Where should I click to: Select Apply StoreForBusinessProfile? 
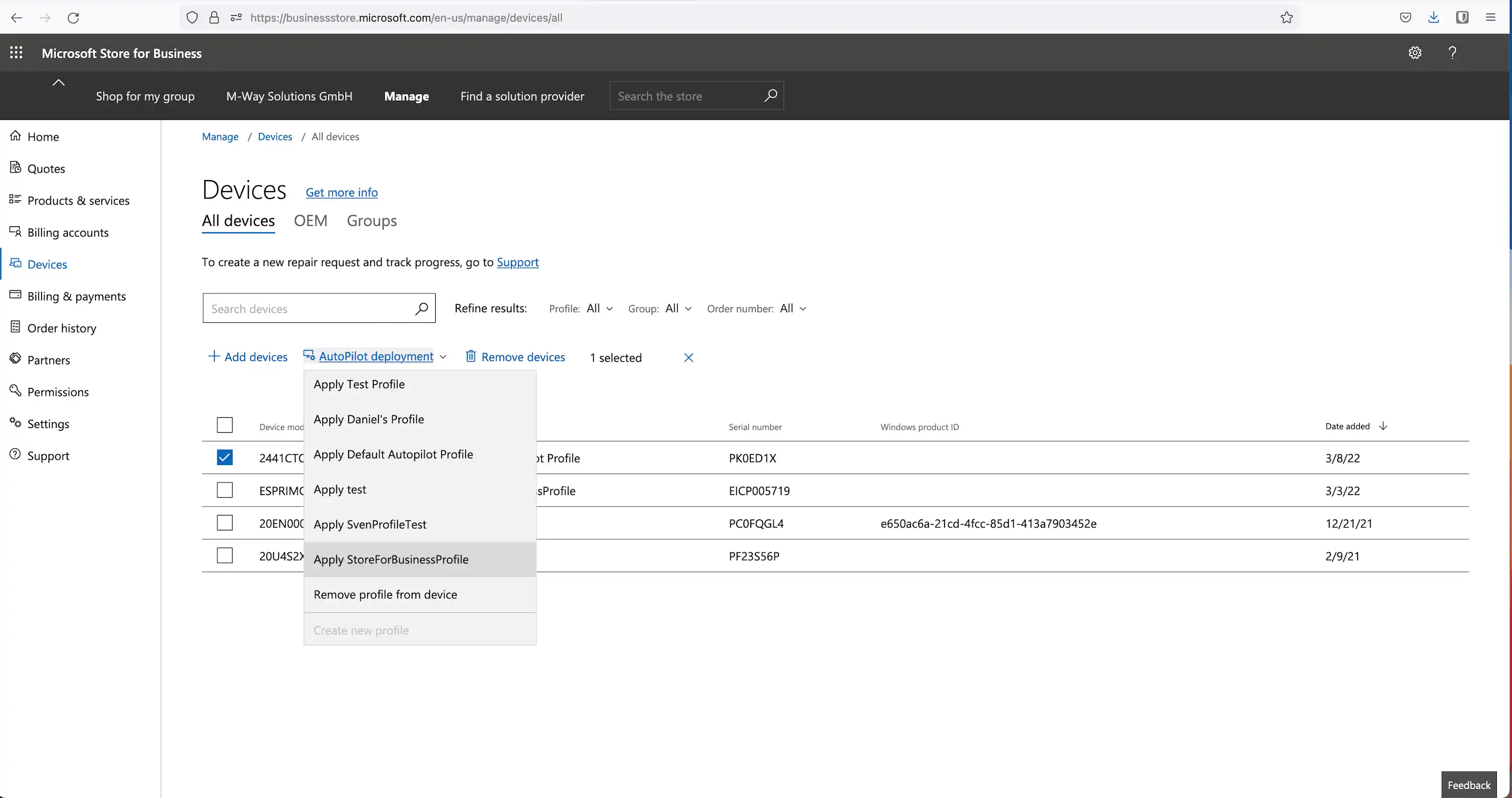point(419,560)
